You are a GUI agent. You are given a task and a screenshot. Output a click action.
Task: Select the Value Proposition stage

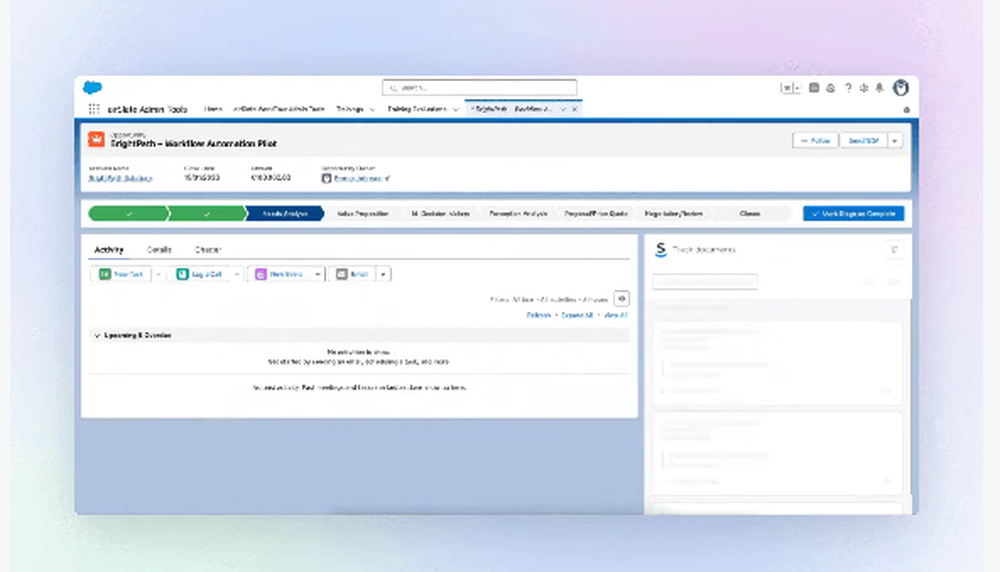click(x=363, y=214)
